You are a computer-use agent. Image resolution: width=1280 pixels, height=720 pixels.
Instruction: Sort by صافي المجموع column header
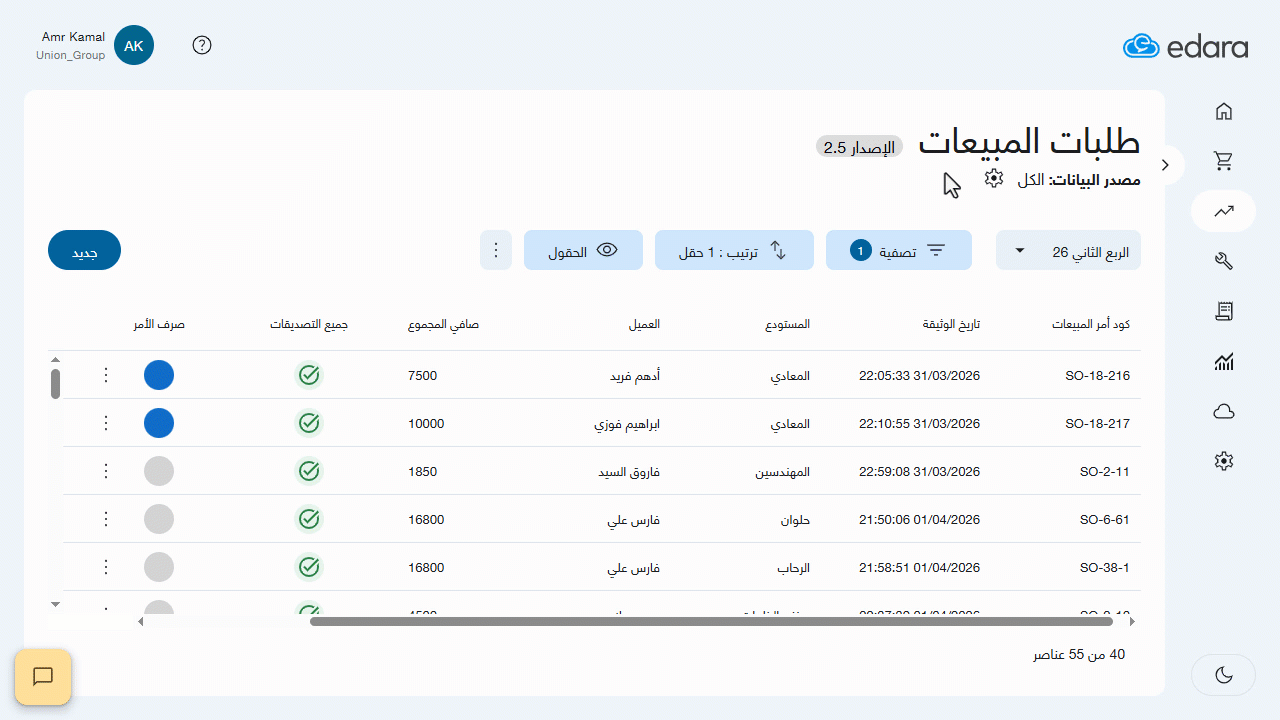[444, 325]
